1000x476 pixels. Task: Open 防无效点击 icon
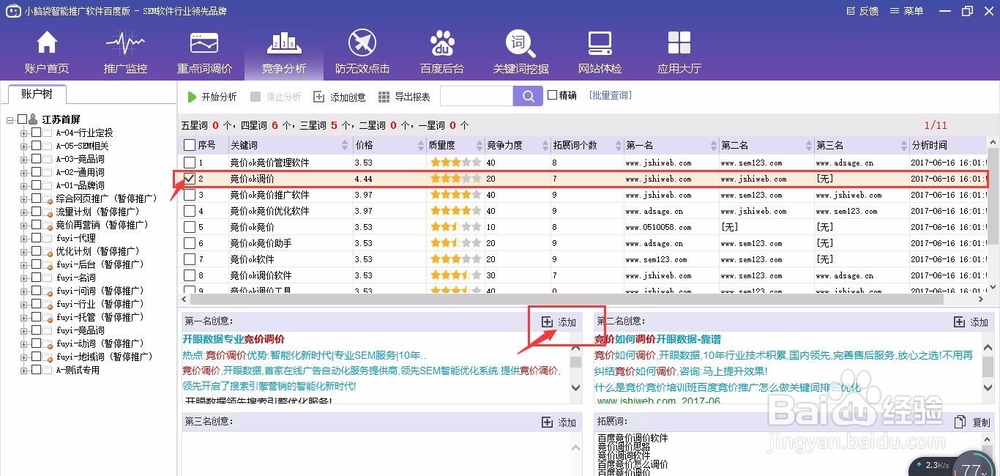coord(362,43)
